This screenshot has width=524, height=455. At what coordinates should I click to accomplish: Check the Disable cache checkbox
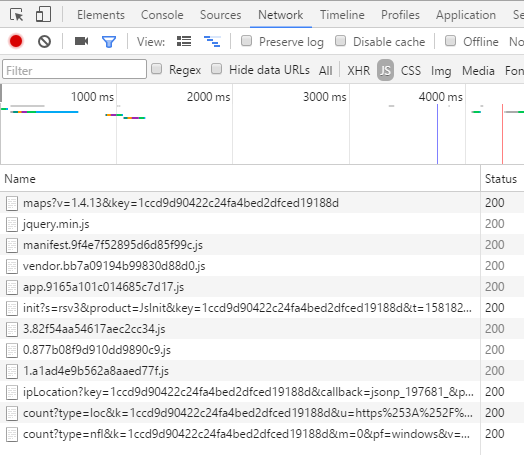341,41
